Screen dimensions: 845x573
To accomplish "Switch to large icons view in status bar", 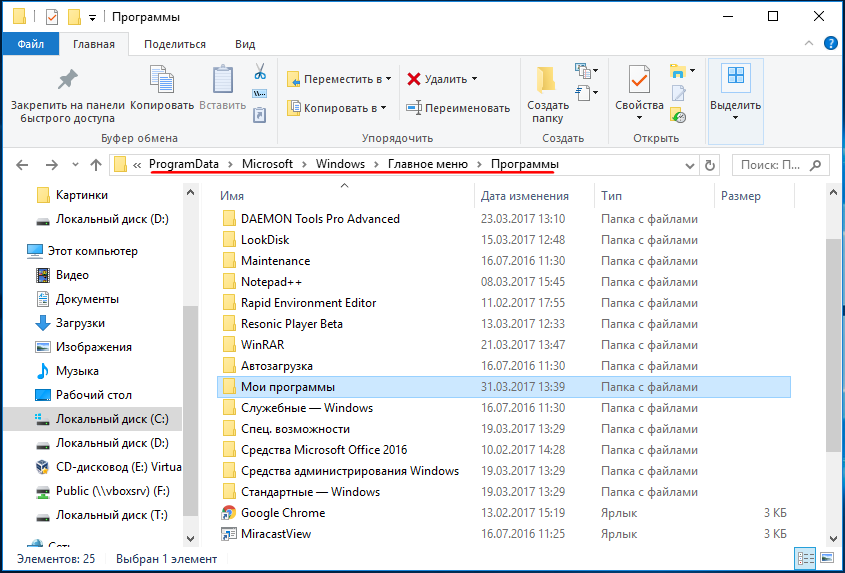I will 827,557.
